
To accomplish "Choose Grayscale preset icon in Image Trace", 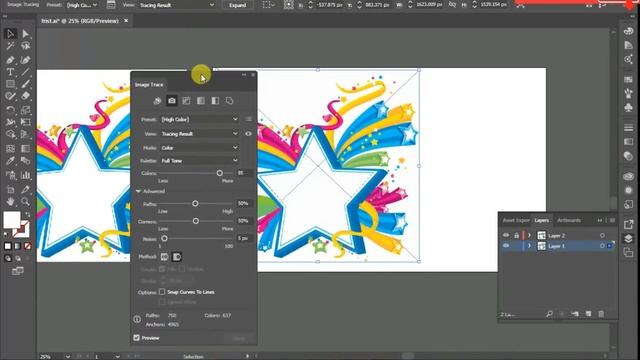I will (x=201, y=101).
